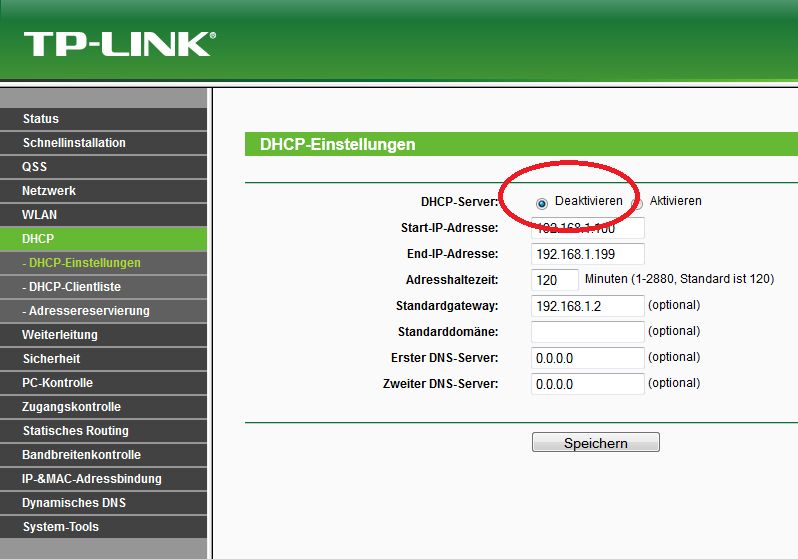Screen dimensions: 798x559
Task: Open the Zugangskontrolle menu
Action: coord(103,407)
